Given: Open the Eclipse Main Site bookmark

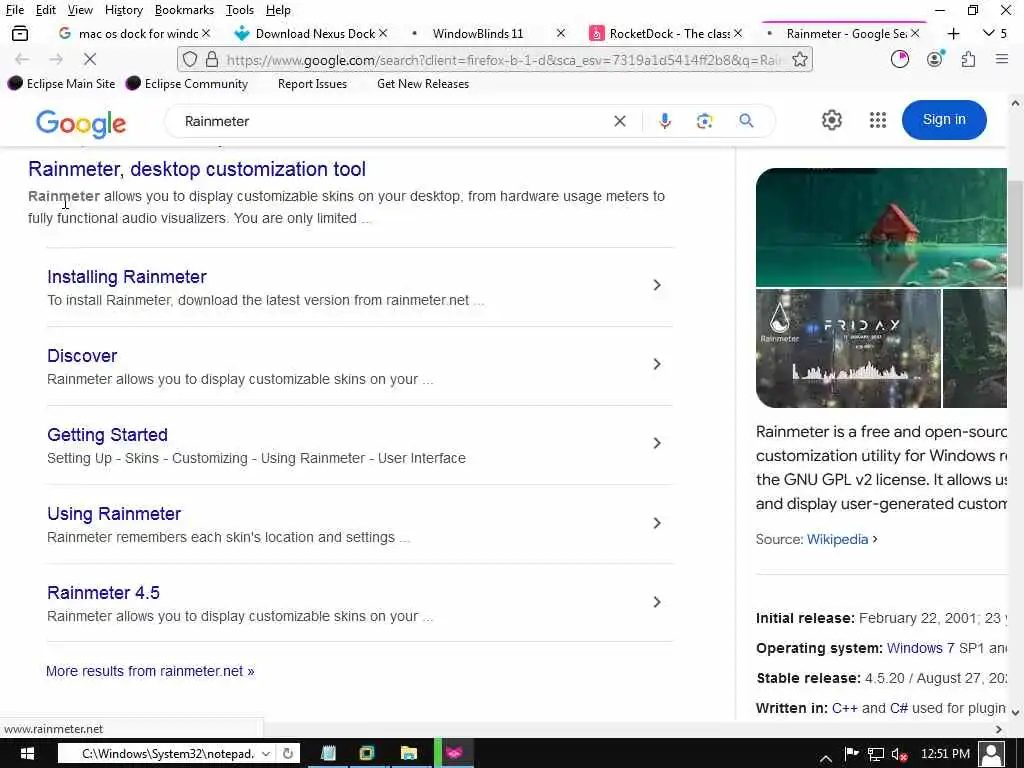Looking at the screenshot, I should (x=61, y=84).
